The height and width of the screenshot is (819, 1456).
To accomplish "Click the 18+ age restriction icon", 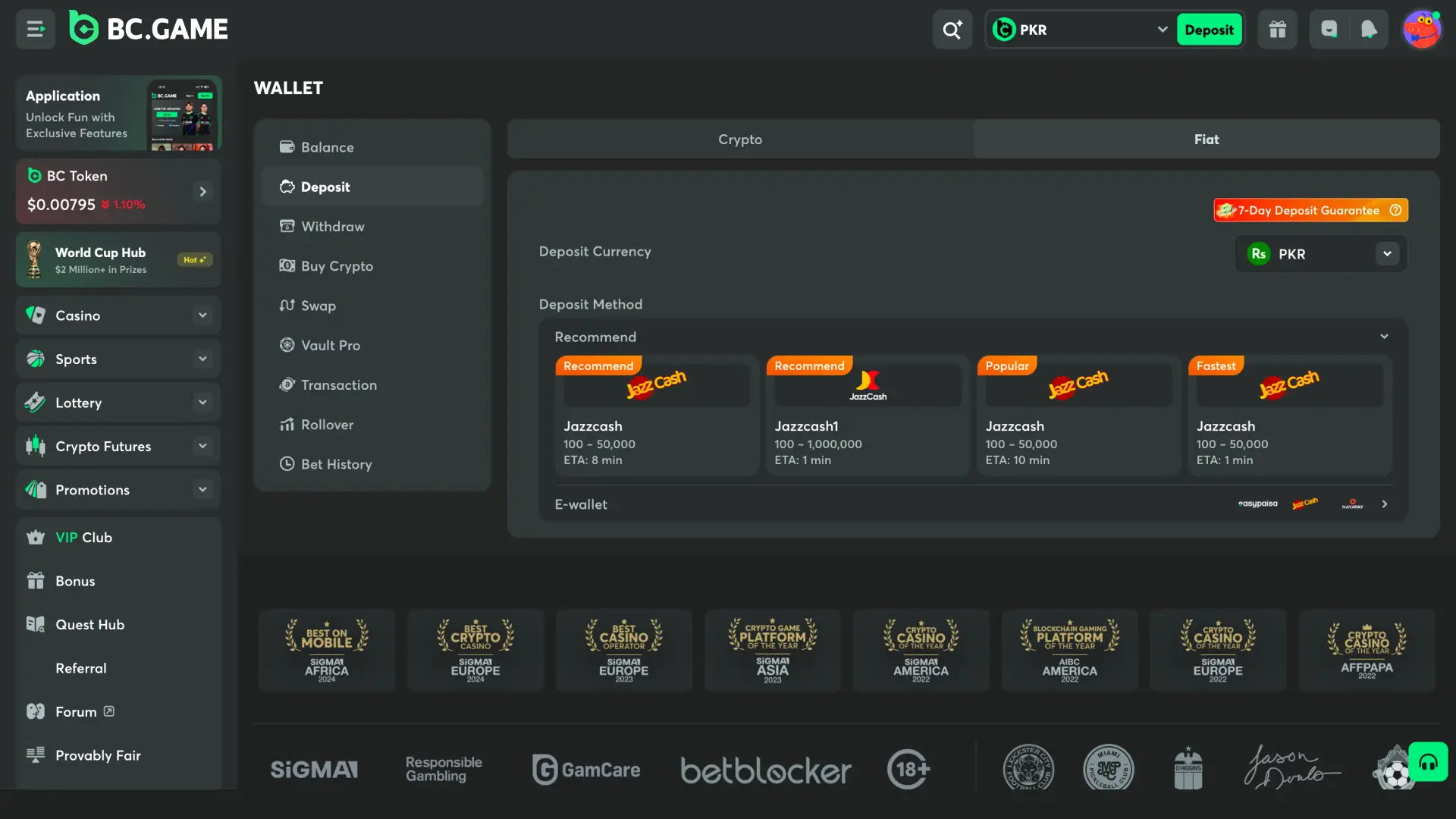I will [x=908, y=770].
